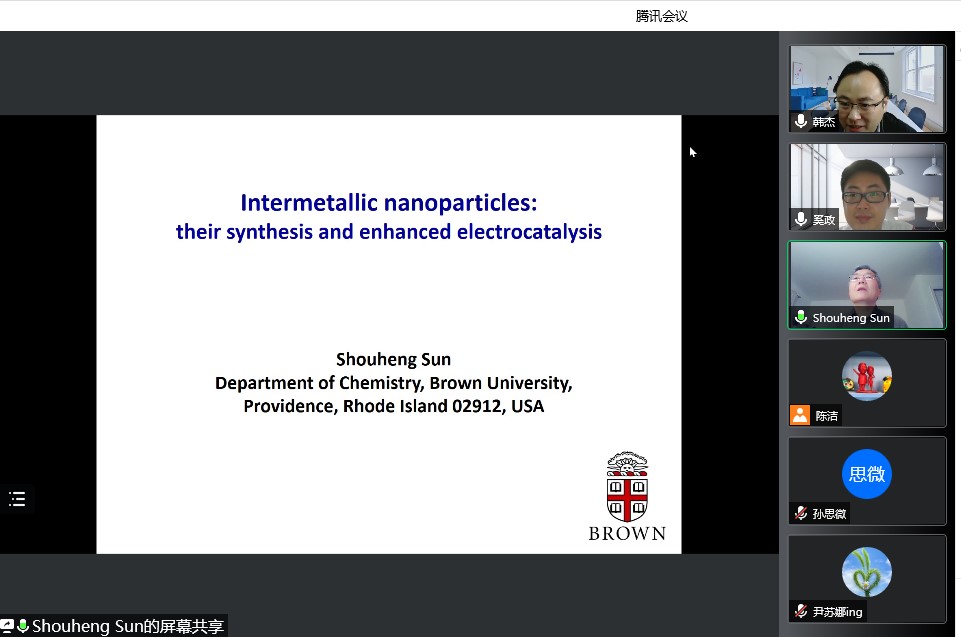Click the blue 思微 avatar circle
The width and height of the screenshot is (961, 637).
coord(866,474)
